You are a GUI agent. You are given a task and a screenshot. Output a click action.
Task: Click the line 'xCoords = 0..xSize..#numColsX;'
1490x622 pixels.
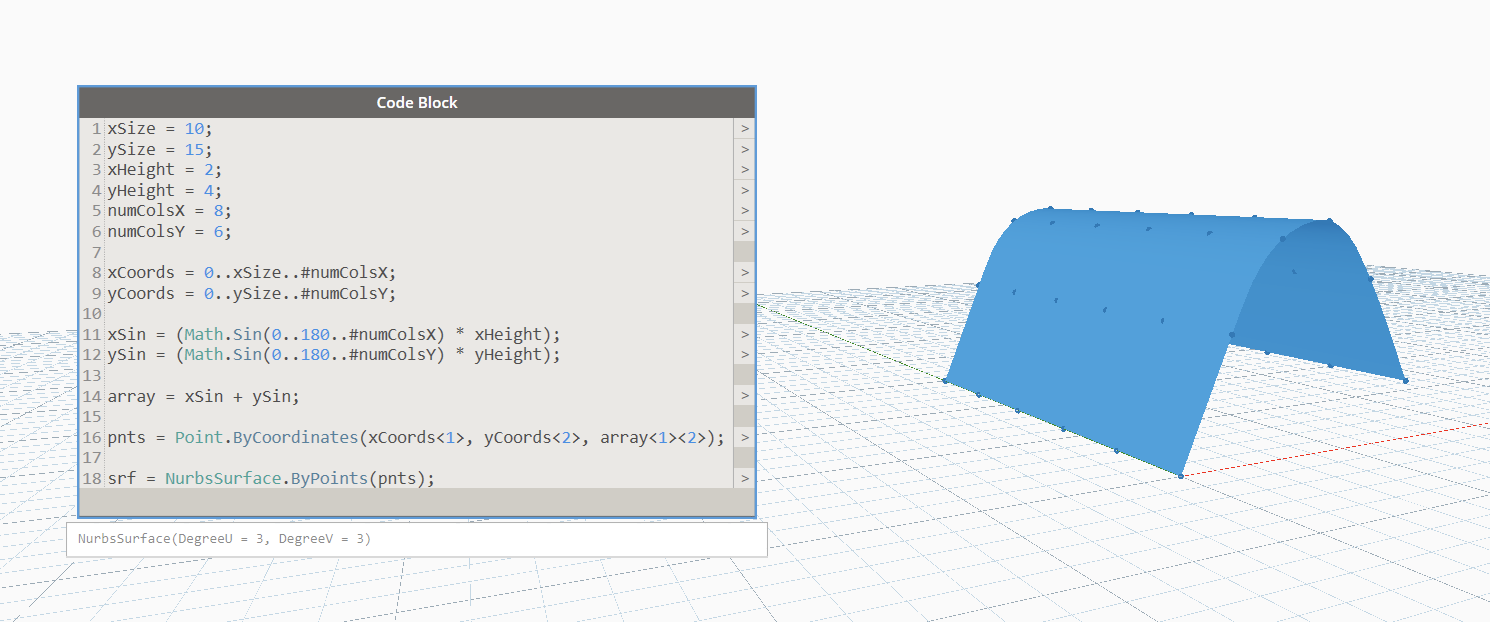(x=252, y=273)
